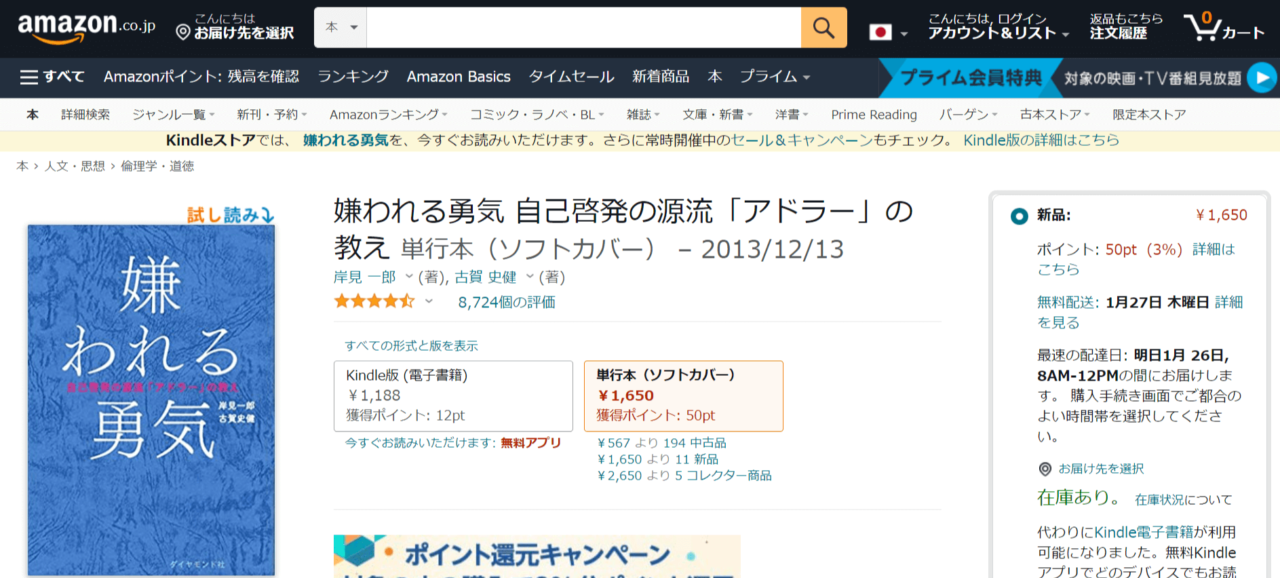Open the ランキング nav item

(x=353, y=77)
